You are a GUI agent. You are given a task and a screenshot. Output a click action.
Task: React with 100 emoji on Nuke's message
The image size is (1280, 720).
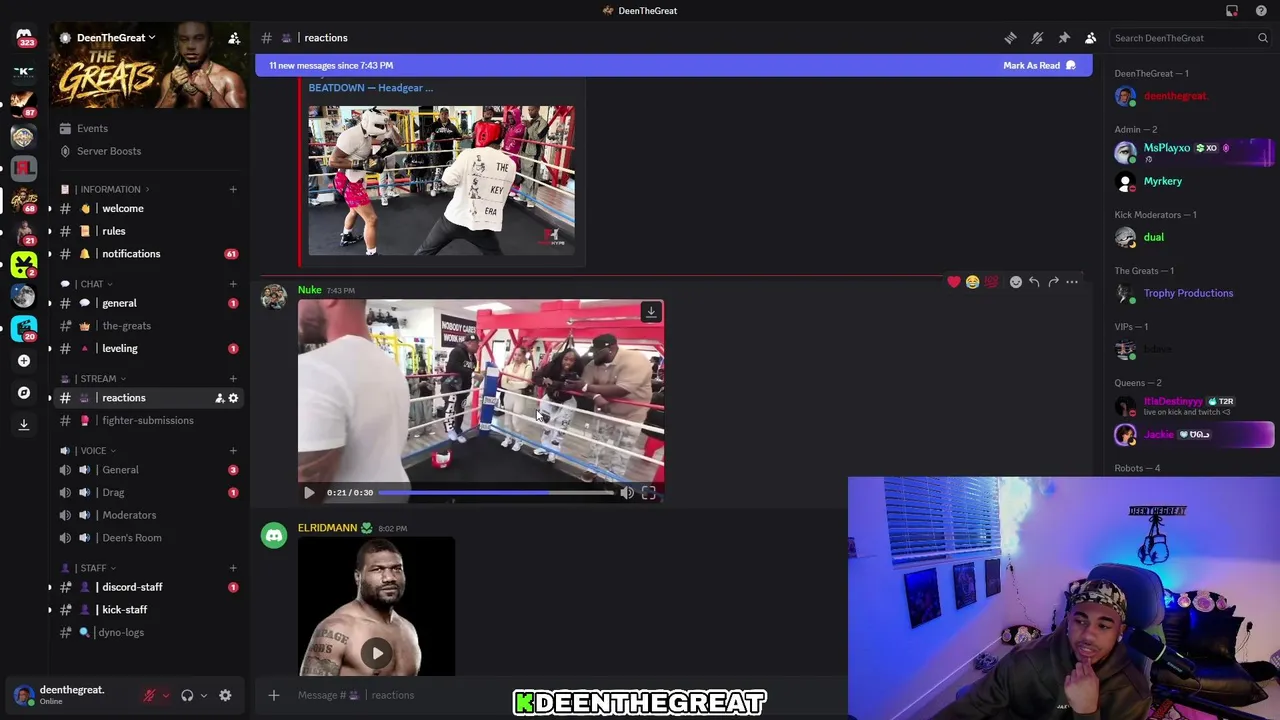(991, 282)
